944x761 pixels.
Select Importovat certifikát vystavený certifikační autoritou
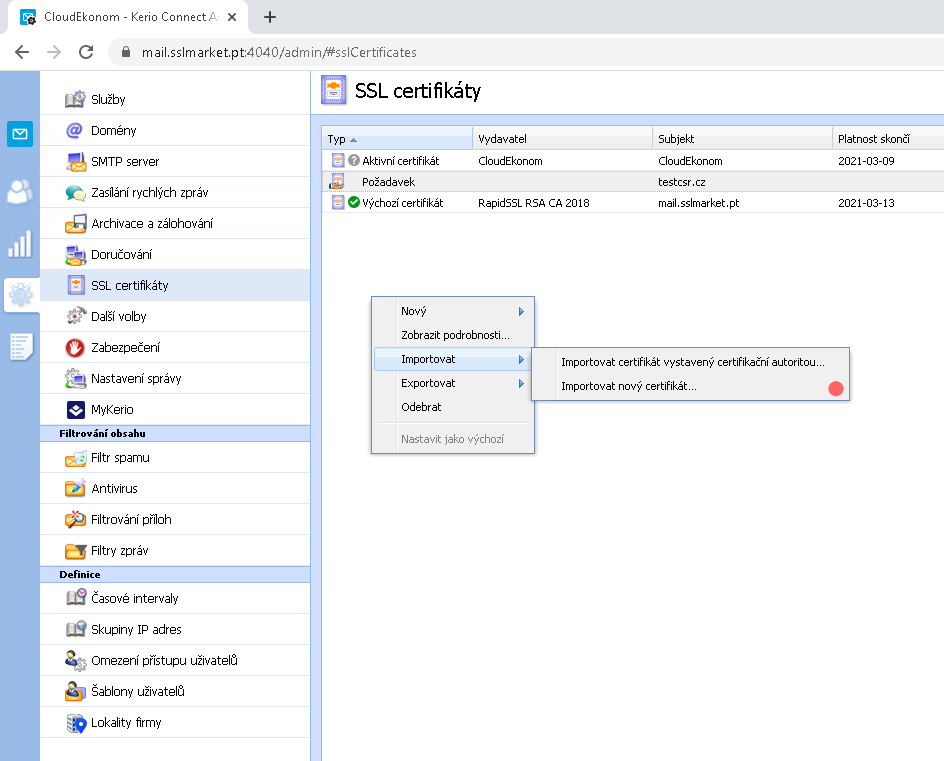[692, 362]
